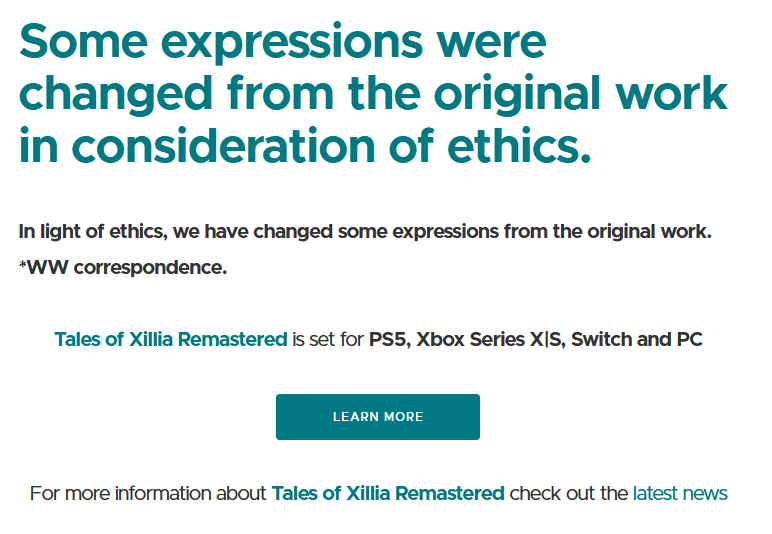Click the 'Switch and PC' platform text

(x=636, y=339)
